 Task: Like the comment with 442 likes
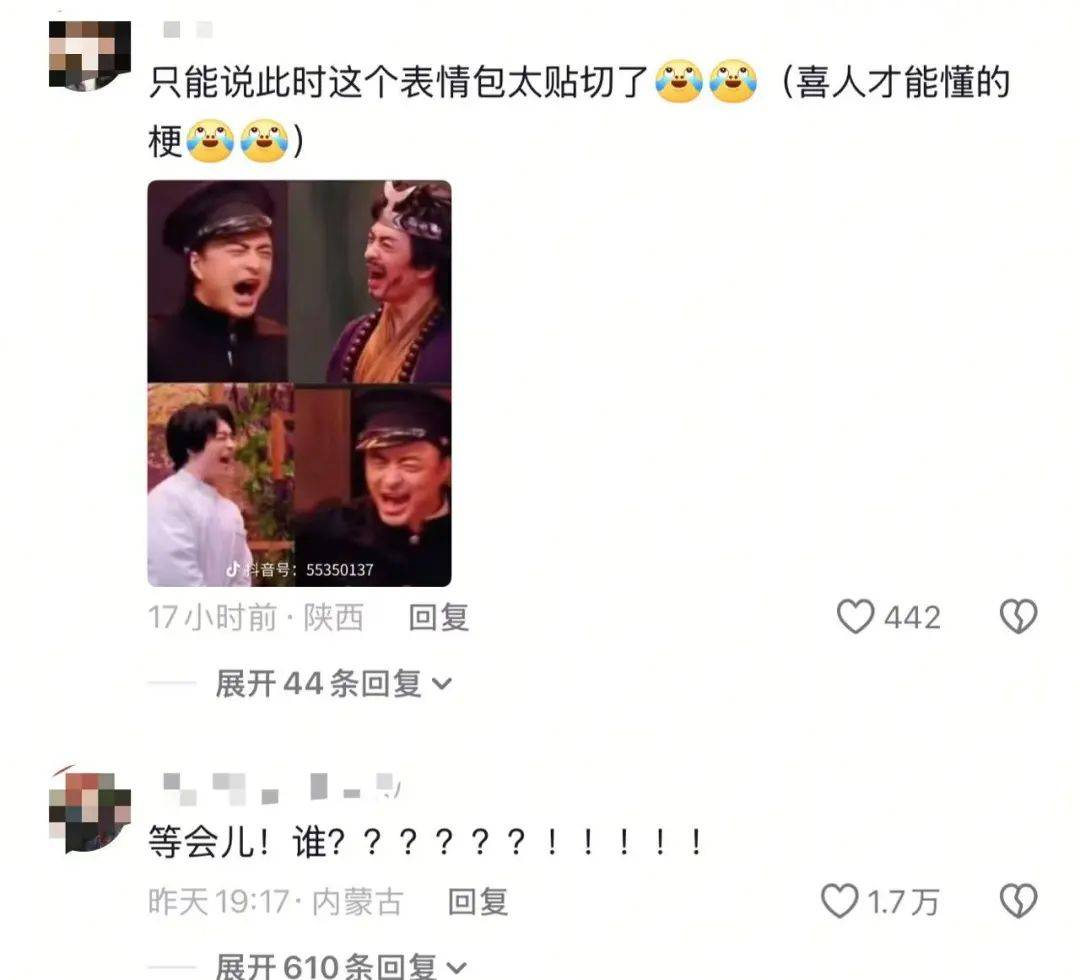(855, 616)
